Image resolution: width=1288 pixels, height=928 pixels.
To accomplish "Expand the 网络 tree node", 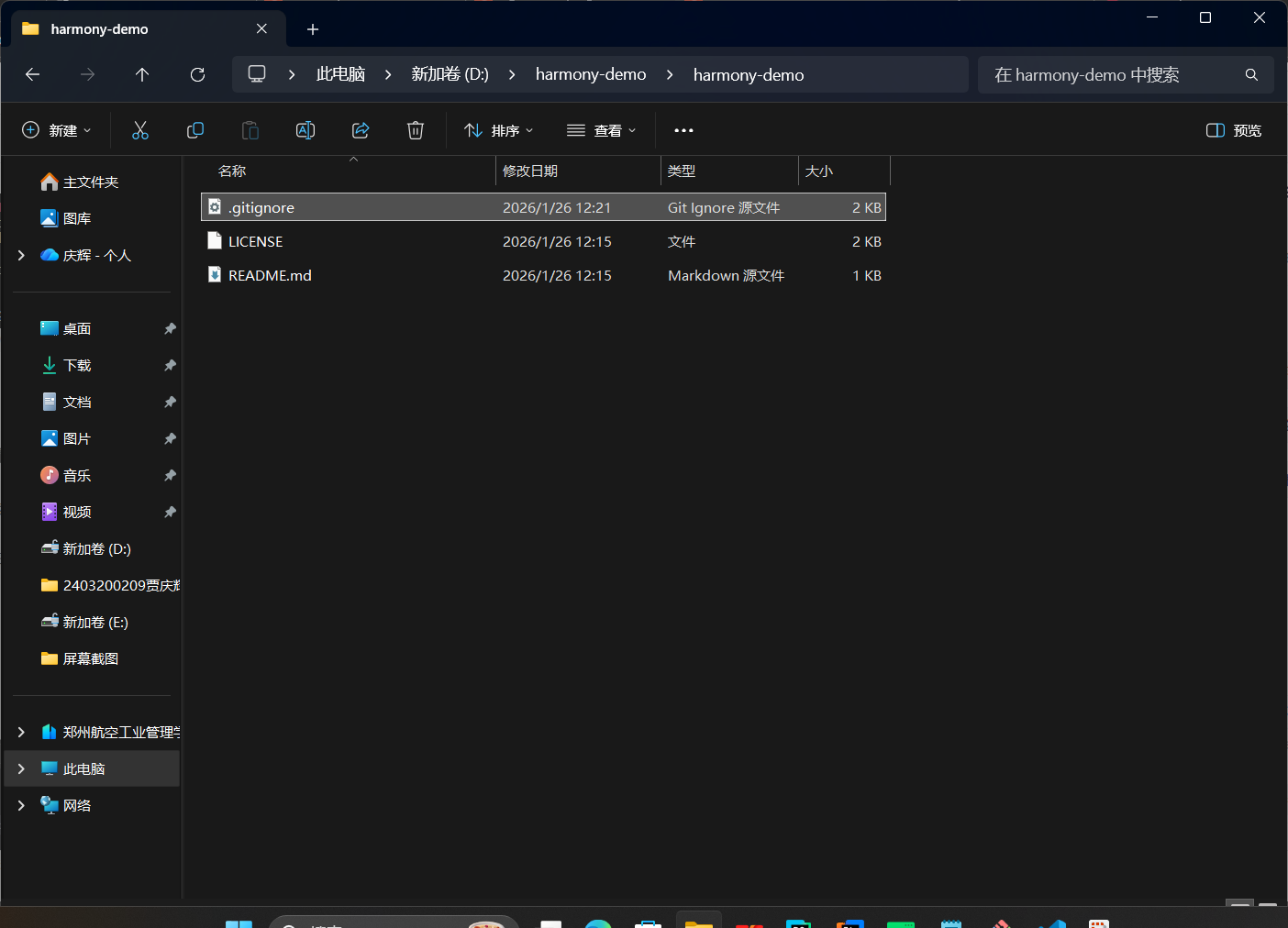I will pos(21,805).
